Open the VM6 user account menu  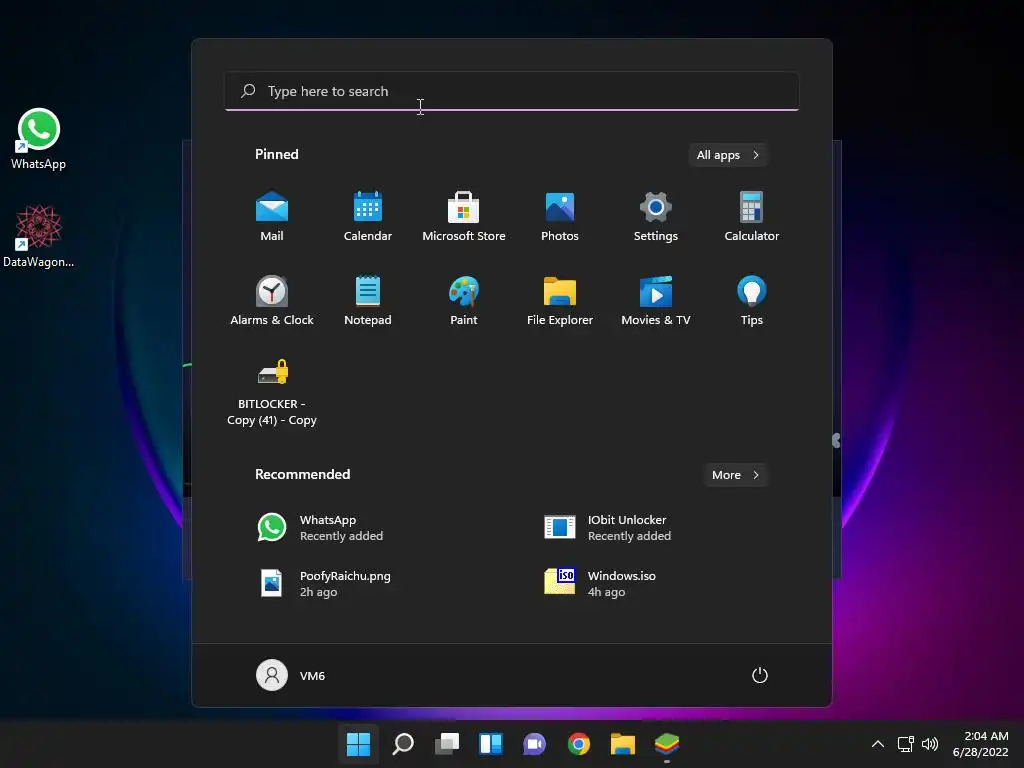click(291, 675)
